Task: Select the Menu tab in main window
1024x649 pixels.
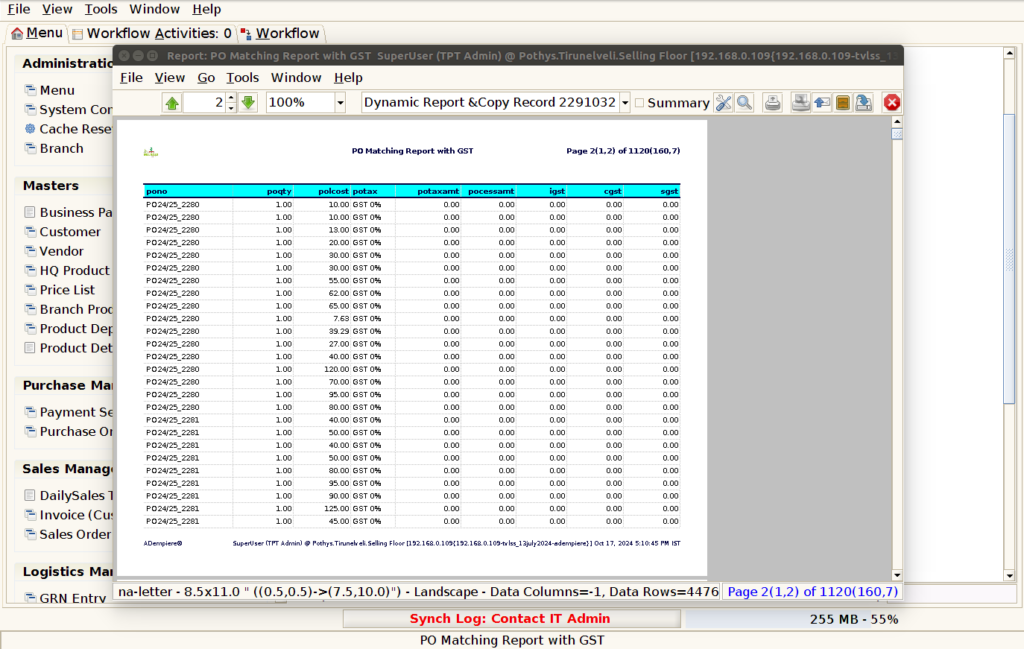Action: [x=37, y=33]
